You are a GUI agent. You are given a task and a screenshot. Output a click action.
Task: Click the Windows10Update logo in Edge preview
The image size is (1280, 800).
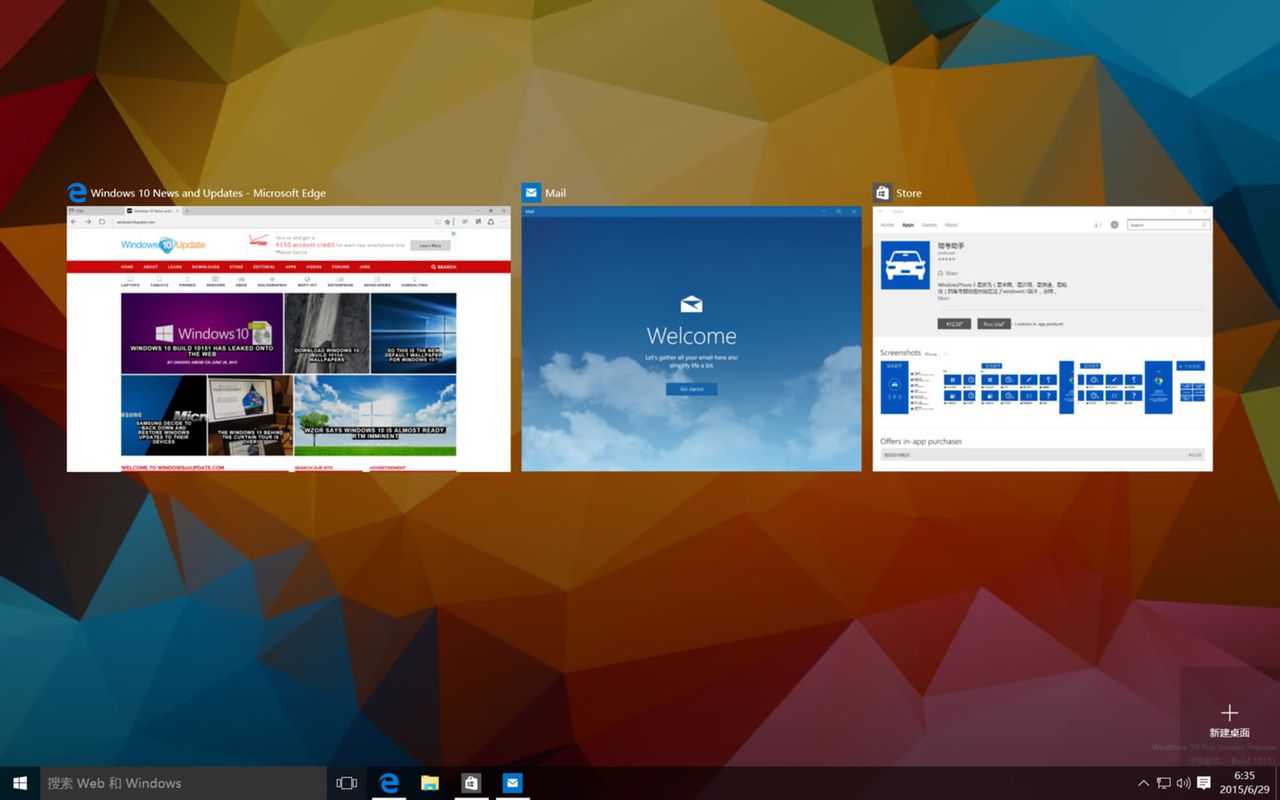[x=163, y=244]
